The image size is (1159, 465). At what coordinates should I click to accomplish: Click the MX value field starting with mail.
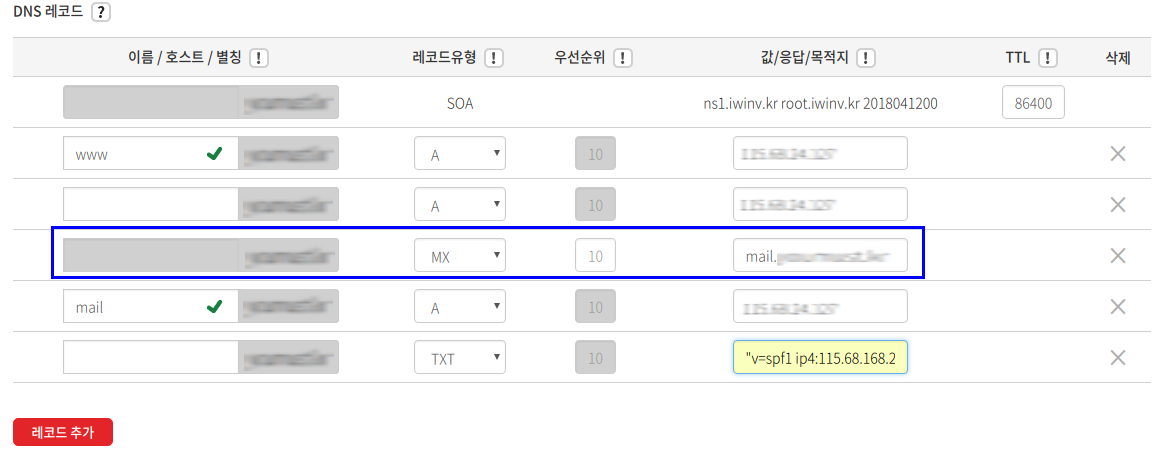820,256
